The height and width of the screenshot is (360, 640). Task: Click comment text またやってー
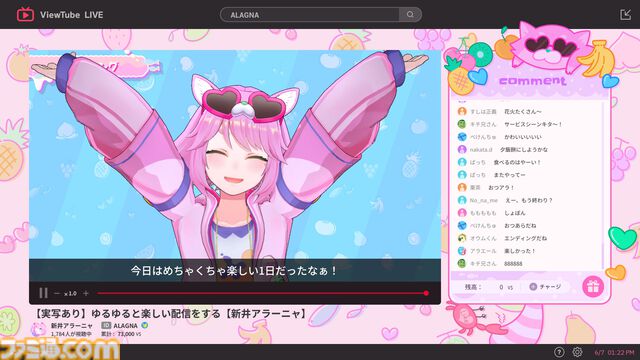tap(509, 175)
